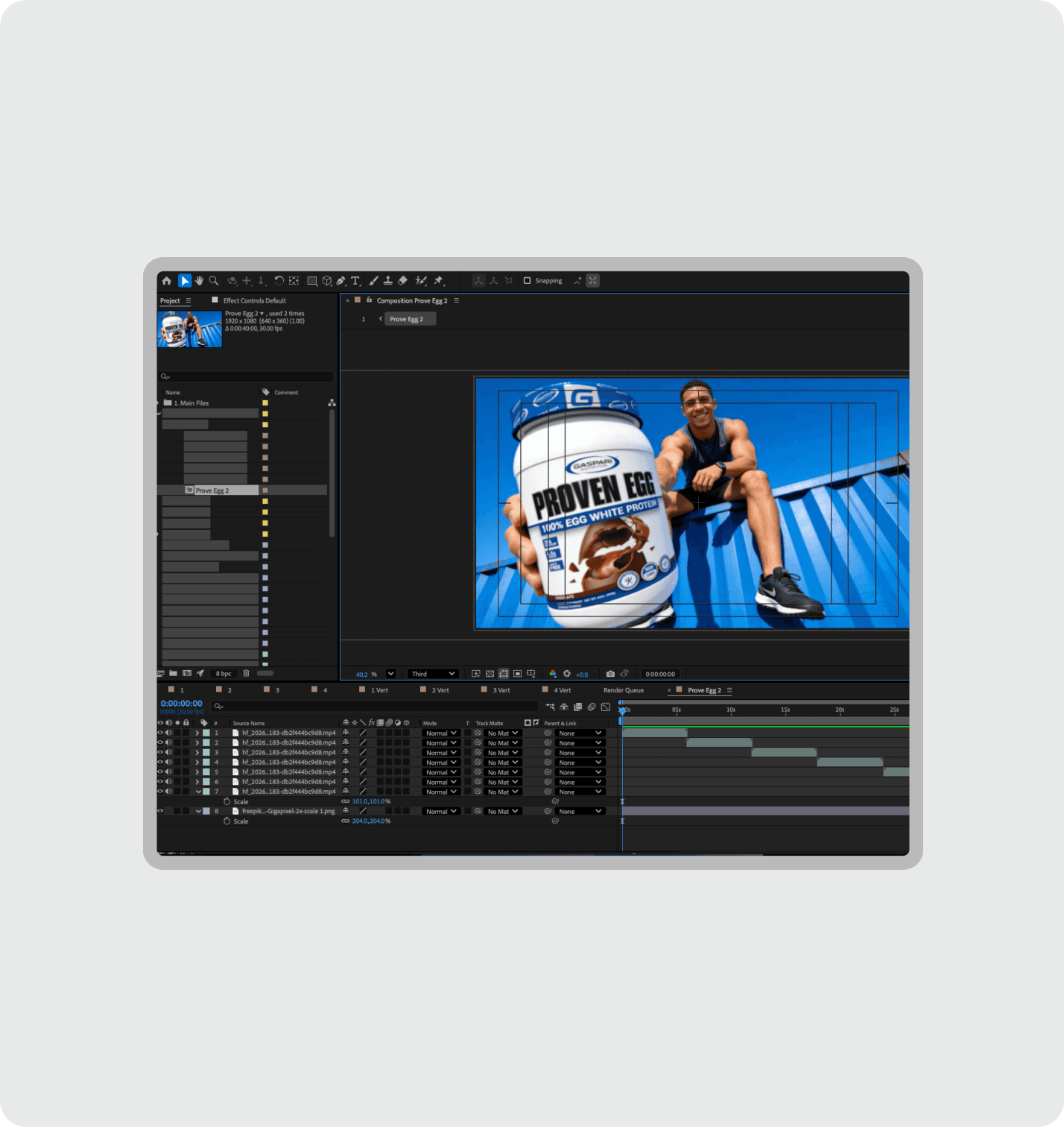Select the Roto Brush tool
This screenshot has height=1127, width=1064.
coord(421,281)
